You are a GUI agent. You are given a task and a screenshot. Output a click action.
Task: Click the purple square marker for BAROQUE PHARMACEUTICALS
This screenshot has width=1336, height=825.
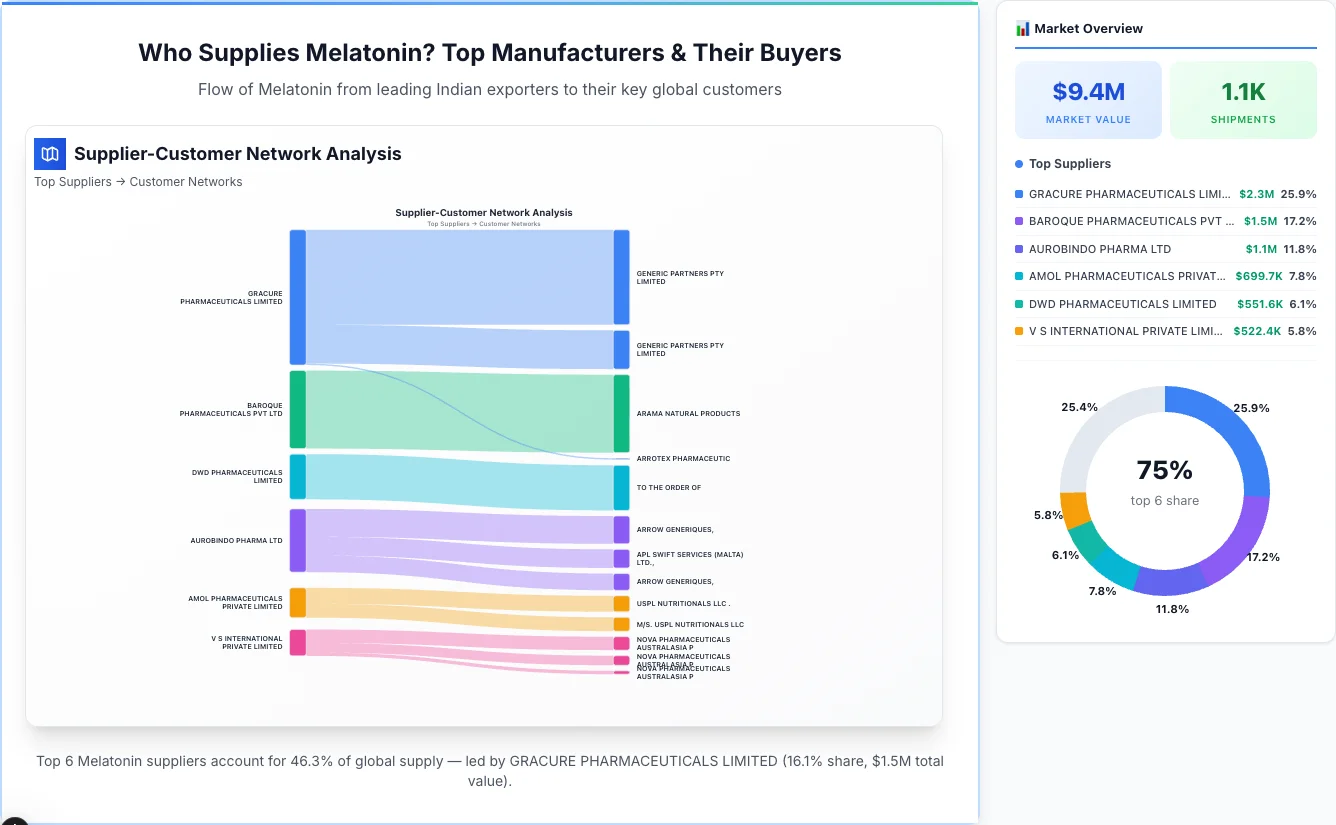tap(1020, 221)
